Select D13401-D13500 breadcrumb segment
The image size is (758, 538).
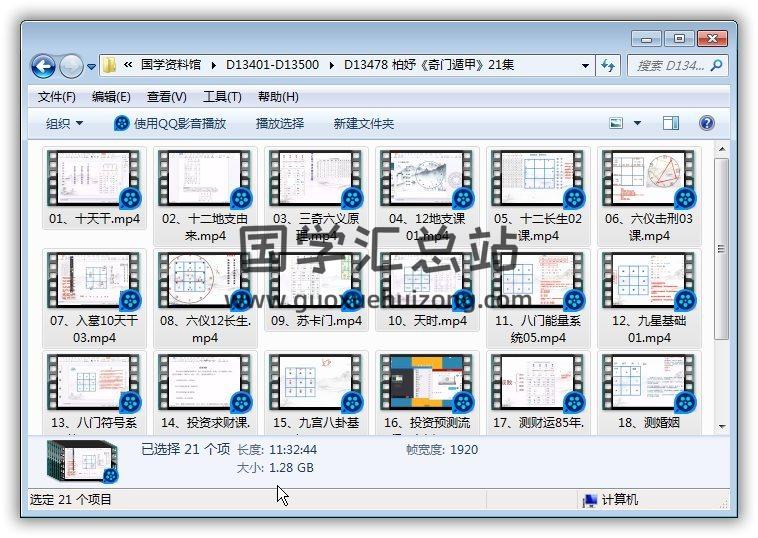tap(273, 65)
